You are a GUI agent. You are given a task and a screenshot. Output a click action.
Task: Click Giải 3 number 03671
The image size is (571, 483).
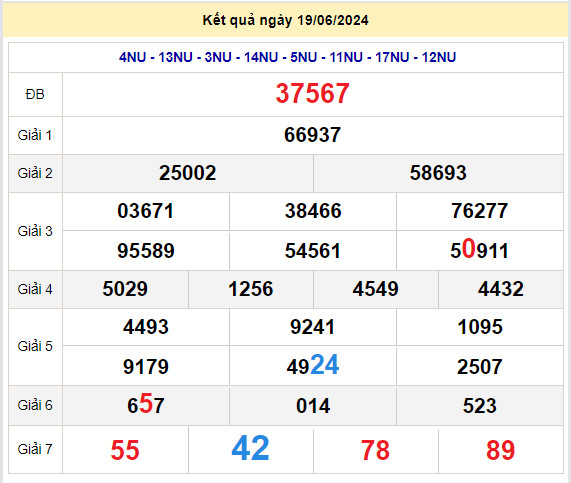(x=146, y=211)
